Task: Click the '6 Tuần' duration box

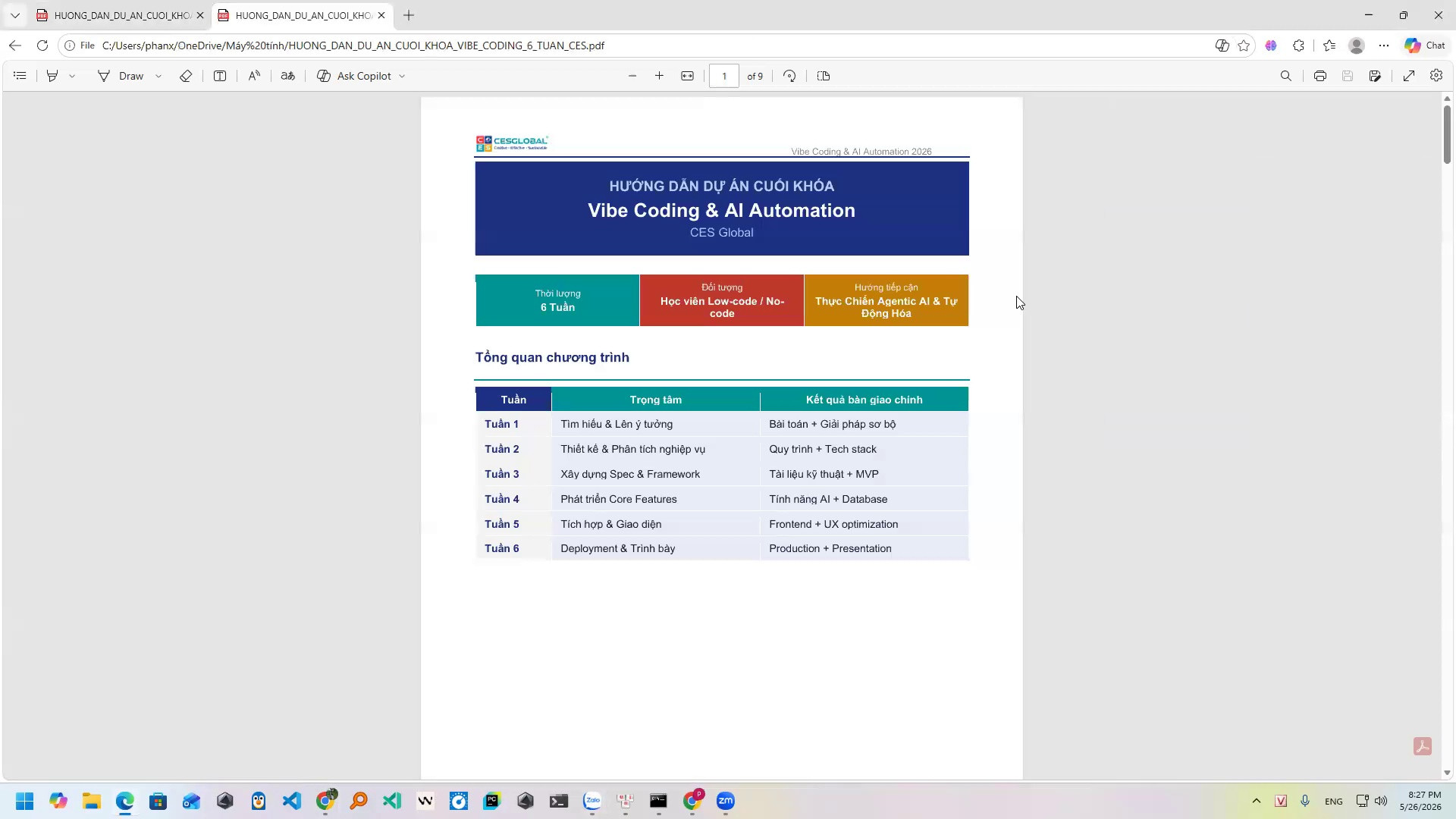Action: tap(557, 300)
